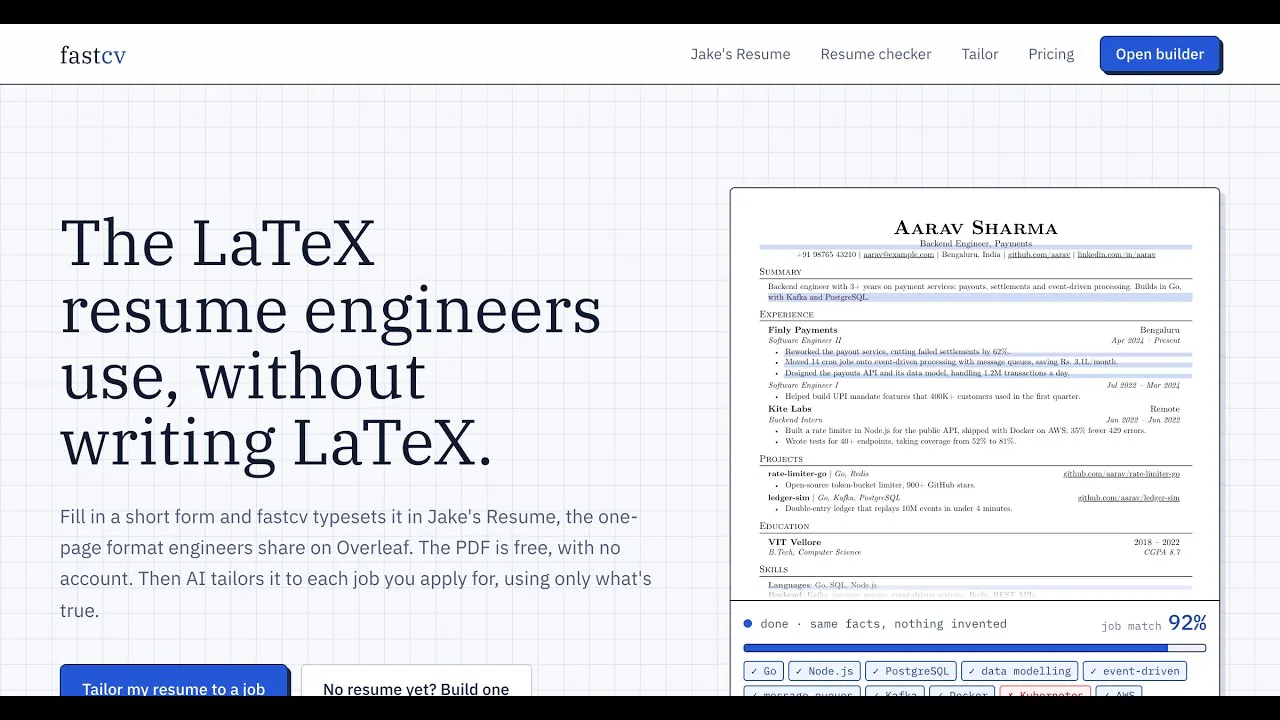Click the Open builder button
1280x720 pixels.
(x=1160, y=54)
